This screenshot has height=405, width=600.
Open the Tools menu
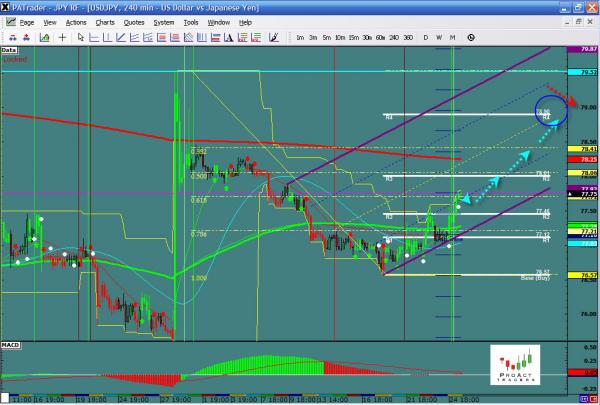[189, 21]
